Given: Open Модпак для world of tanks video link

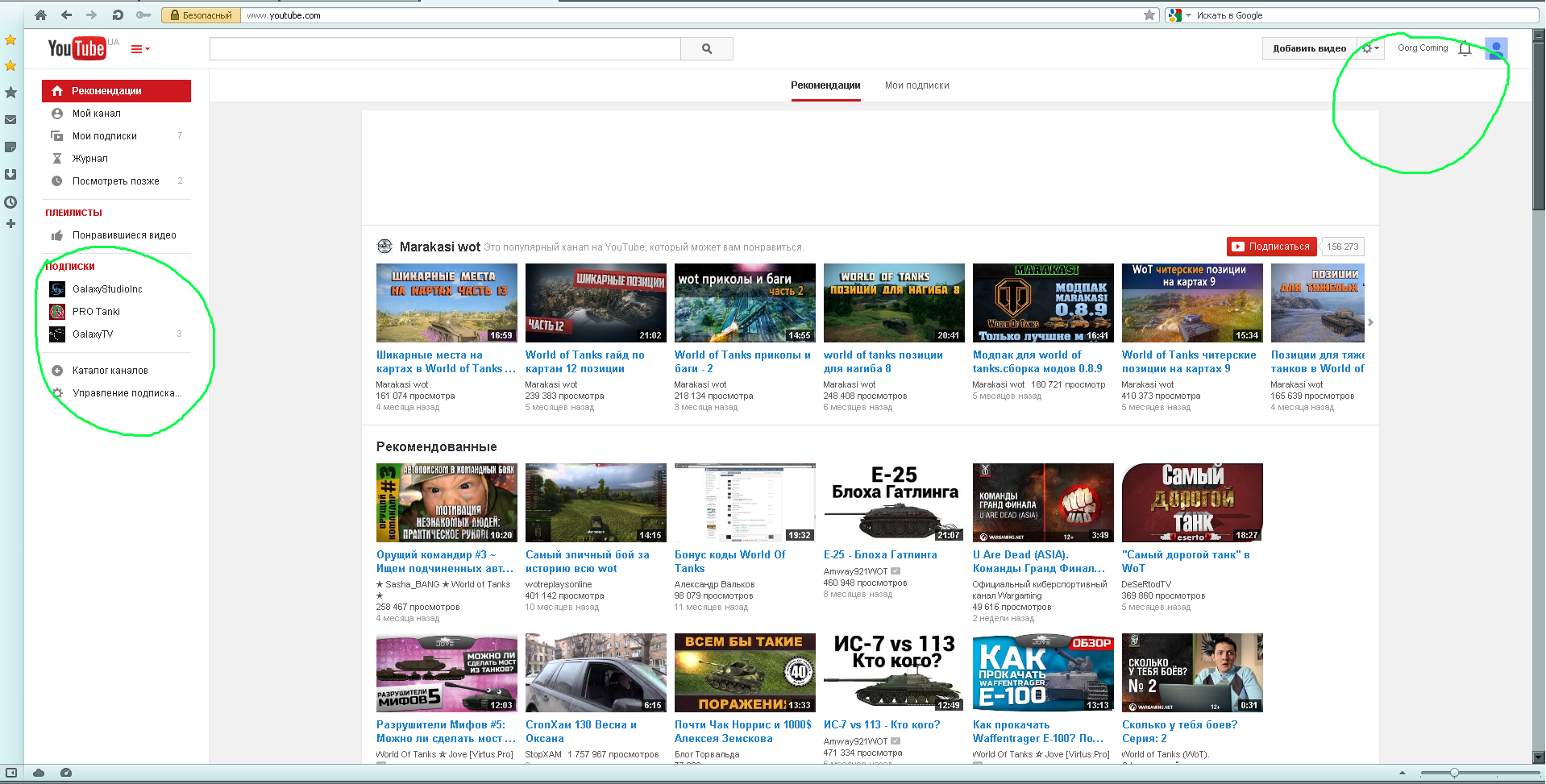Looking at the screenshot, I should [1037, 362].
